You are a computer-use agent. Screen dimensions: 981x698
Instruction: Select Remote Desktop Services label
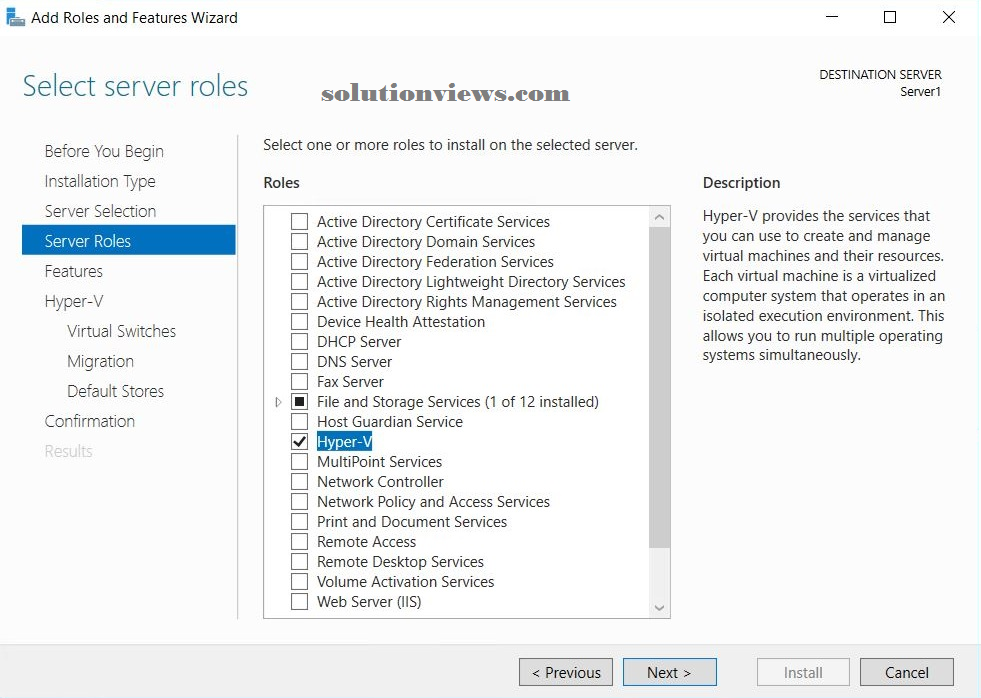click(400, 562)
